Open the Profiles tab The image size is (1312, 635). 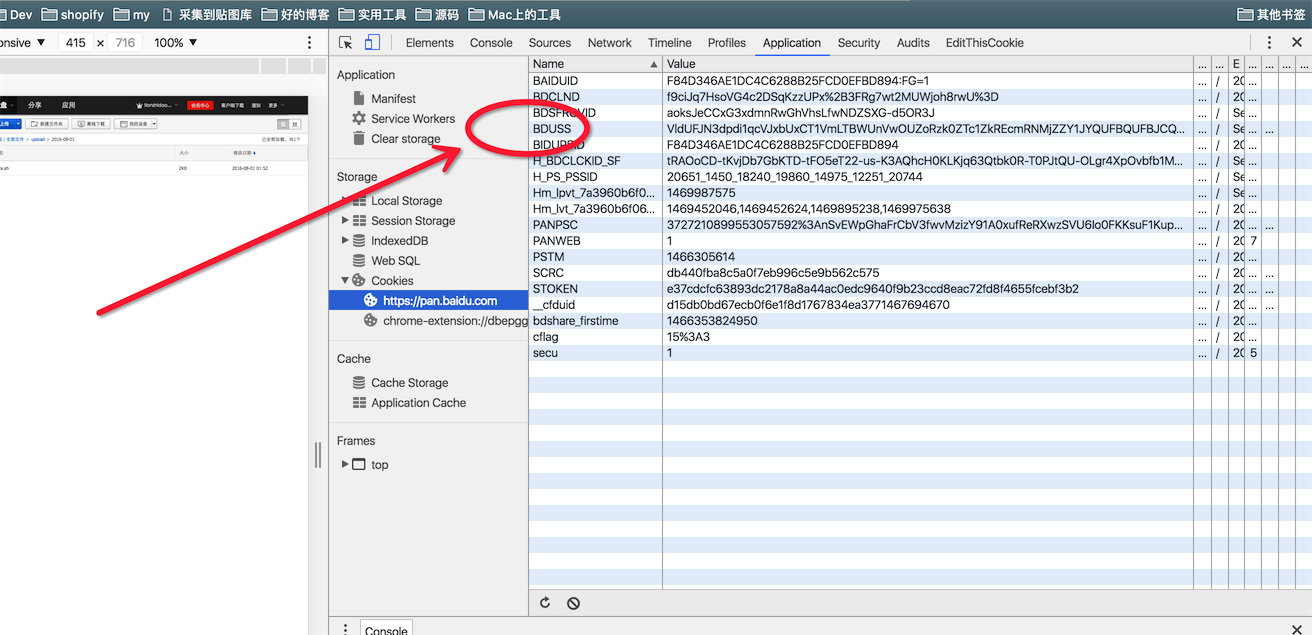pyautogui.click(x=727, y=43)
